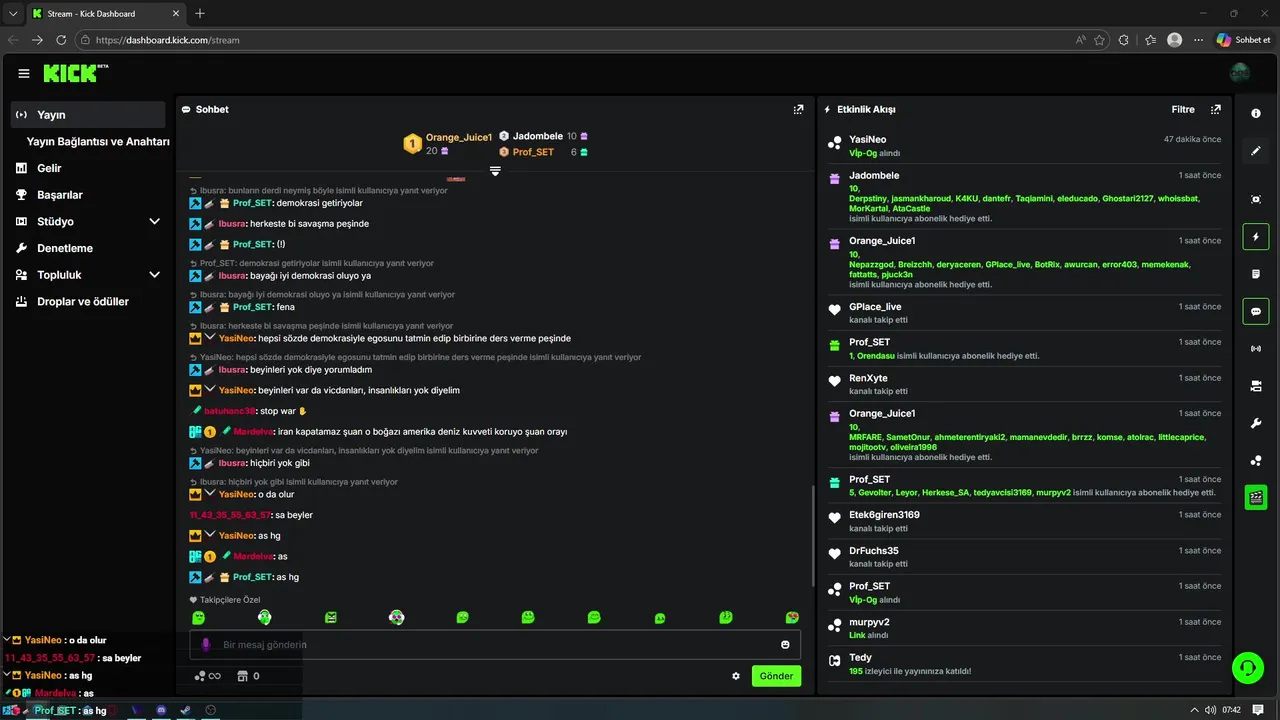Click the shop icon with count 0

tap(248, 676)
